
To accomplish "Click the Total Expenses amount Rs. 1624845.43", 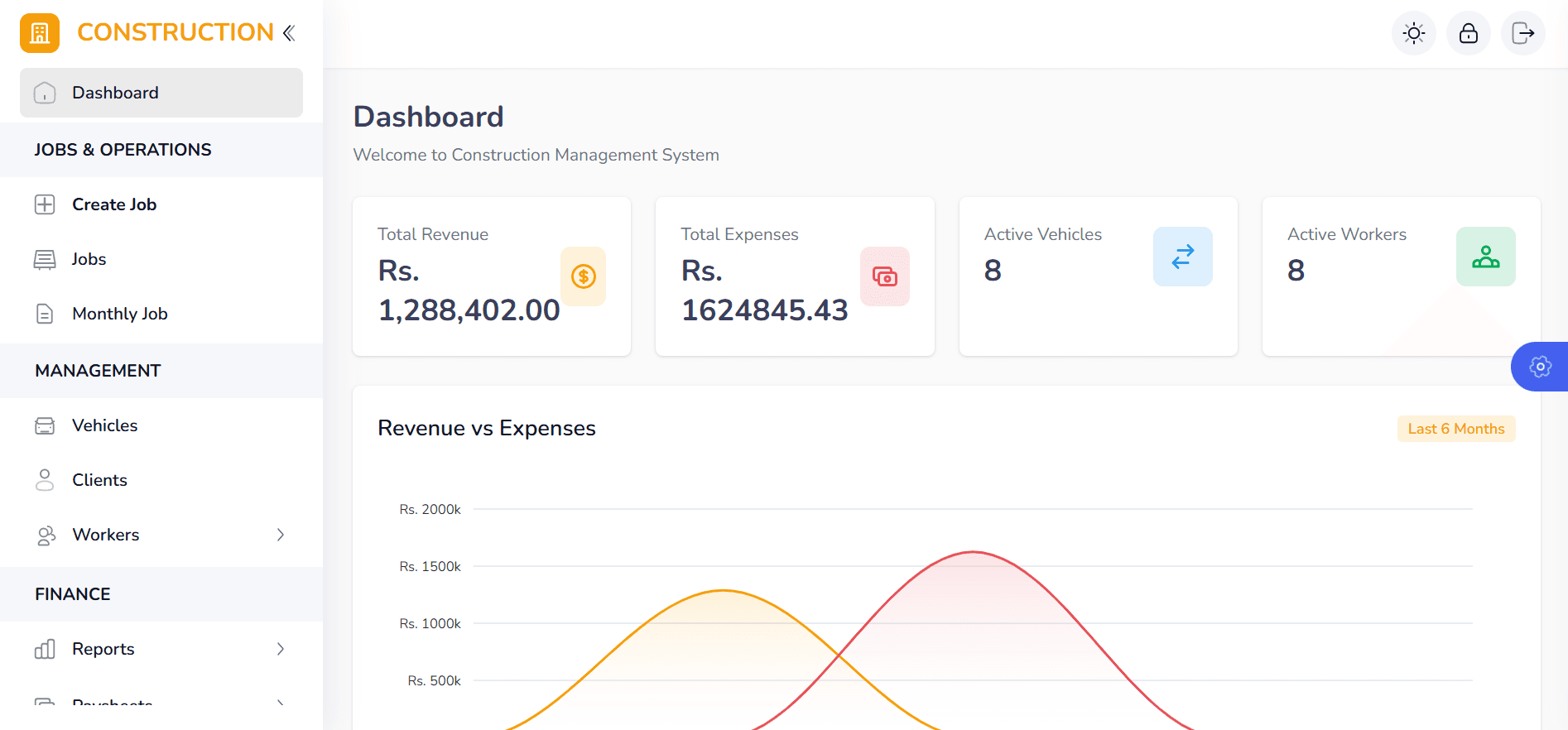I will coord(765,291).
